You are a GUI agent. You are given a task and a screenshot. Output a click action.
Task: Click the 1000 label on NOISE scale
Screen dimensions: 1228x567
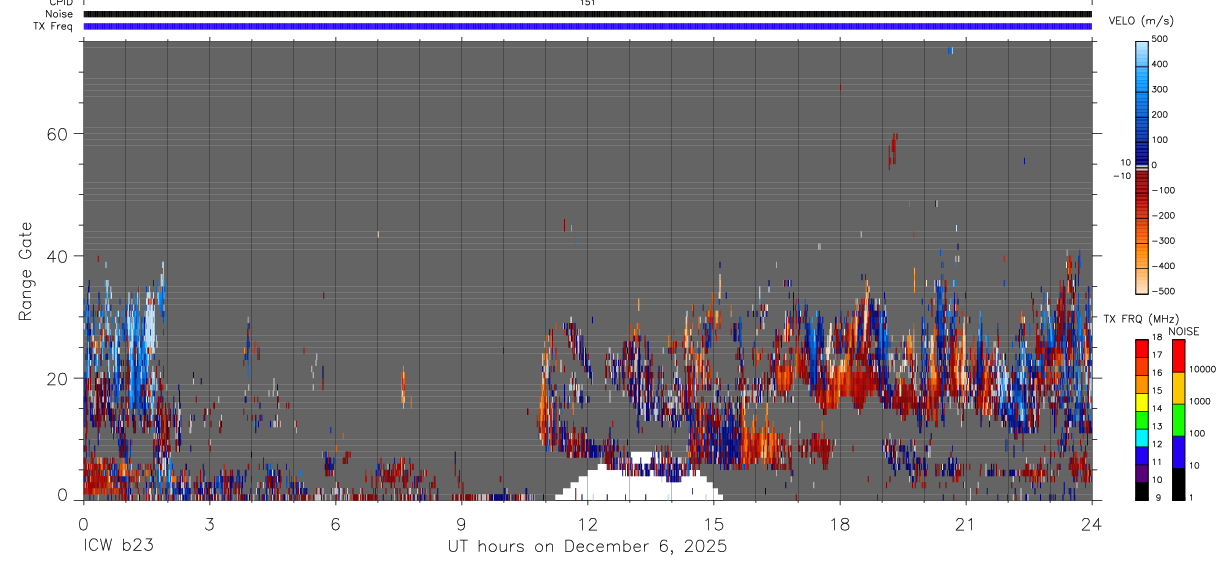point(1198,401)
